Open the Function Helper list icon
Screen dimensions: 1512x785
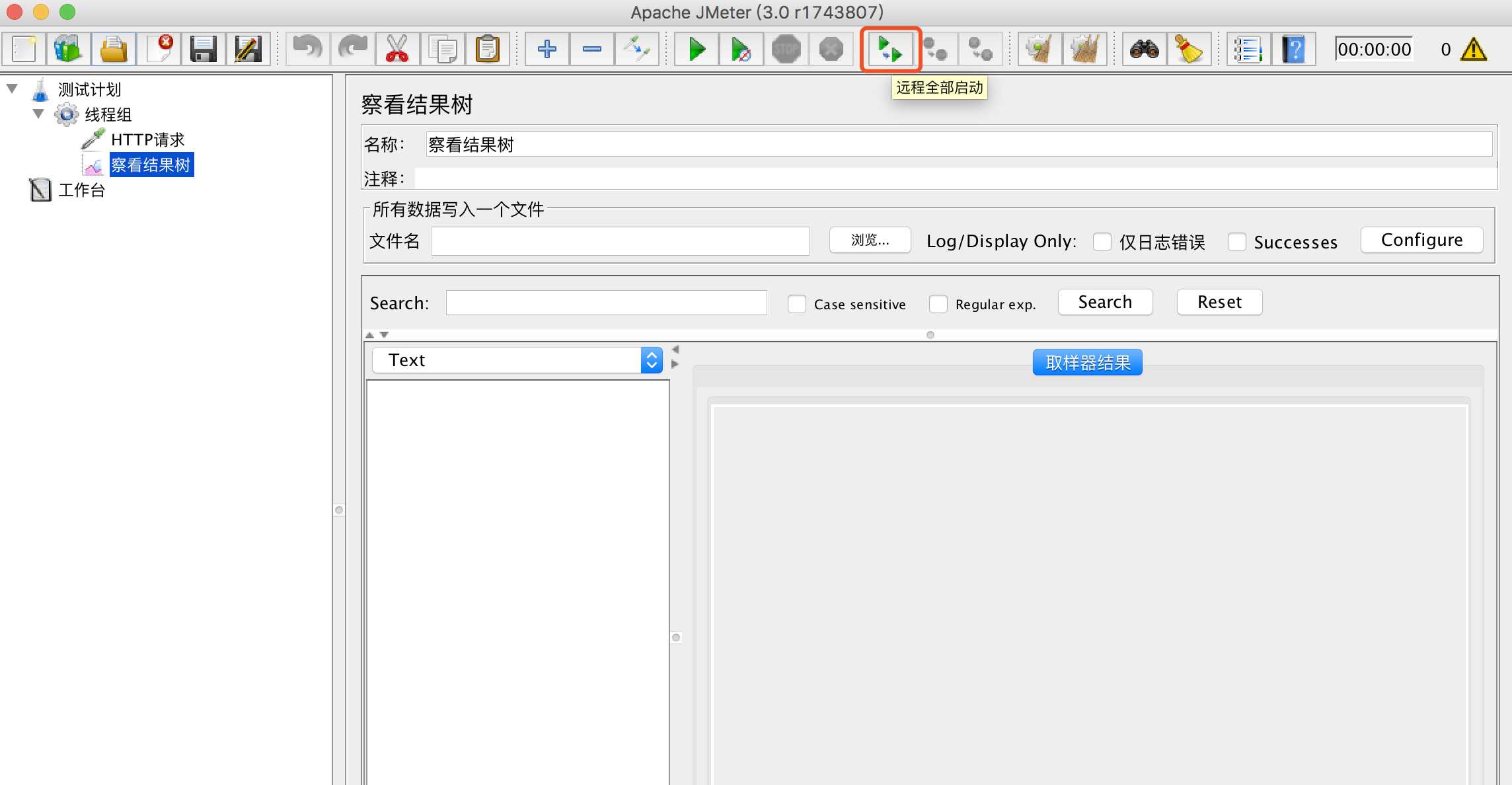coord(1248,49)
